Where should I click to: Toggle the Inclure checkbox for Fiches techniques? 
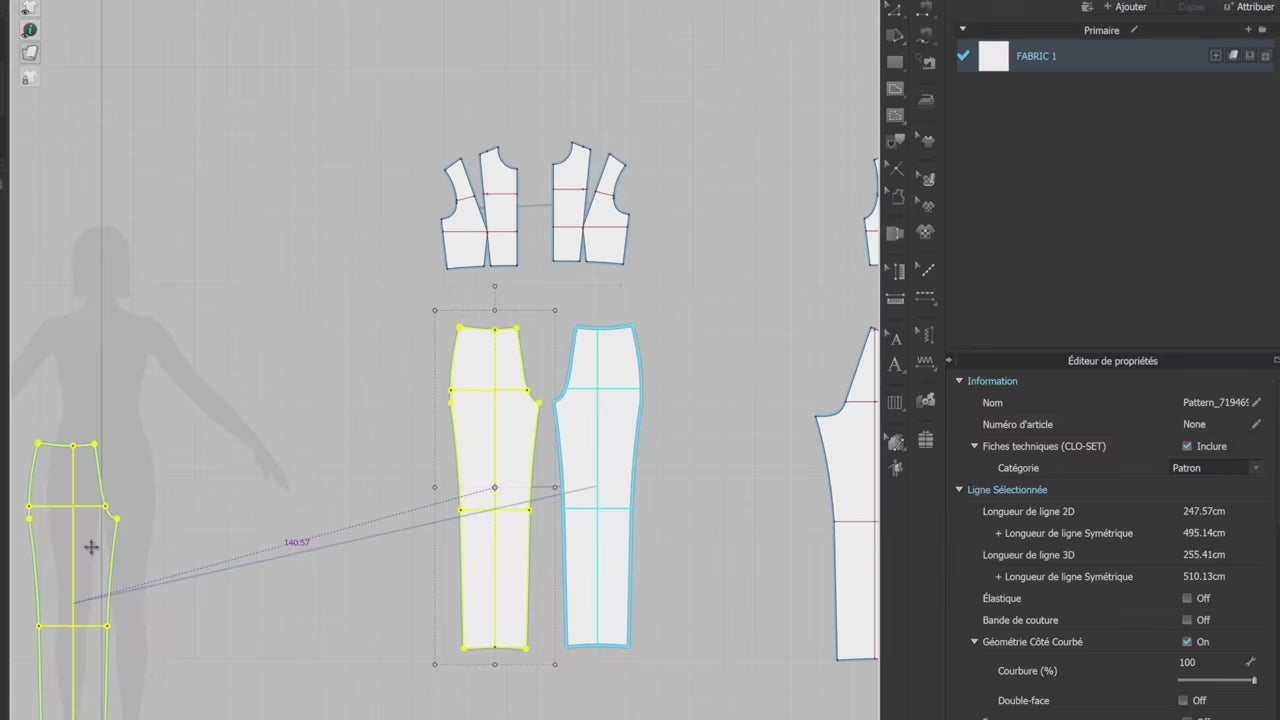click(x=1187, y=446)
